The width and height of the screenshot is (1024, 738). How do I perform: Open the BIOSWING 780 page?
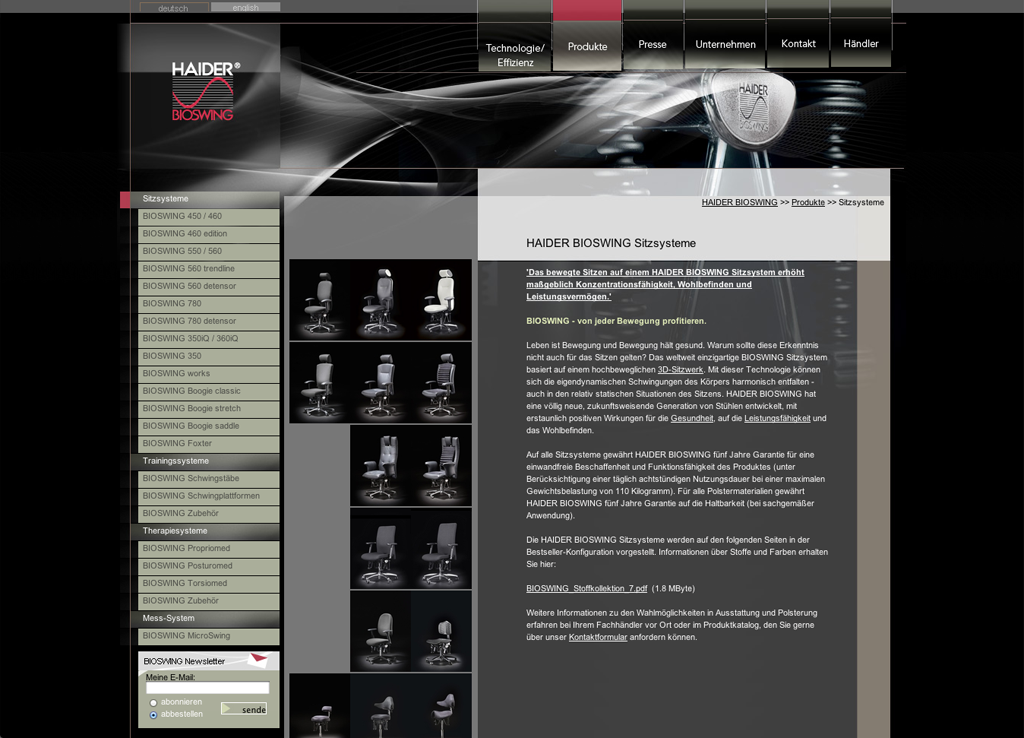tap(208, 304)
